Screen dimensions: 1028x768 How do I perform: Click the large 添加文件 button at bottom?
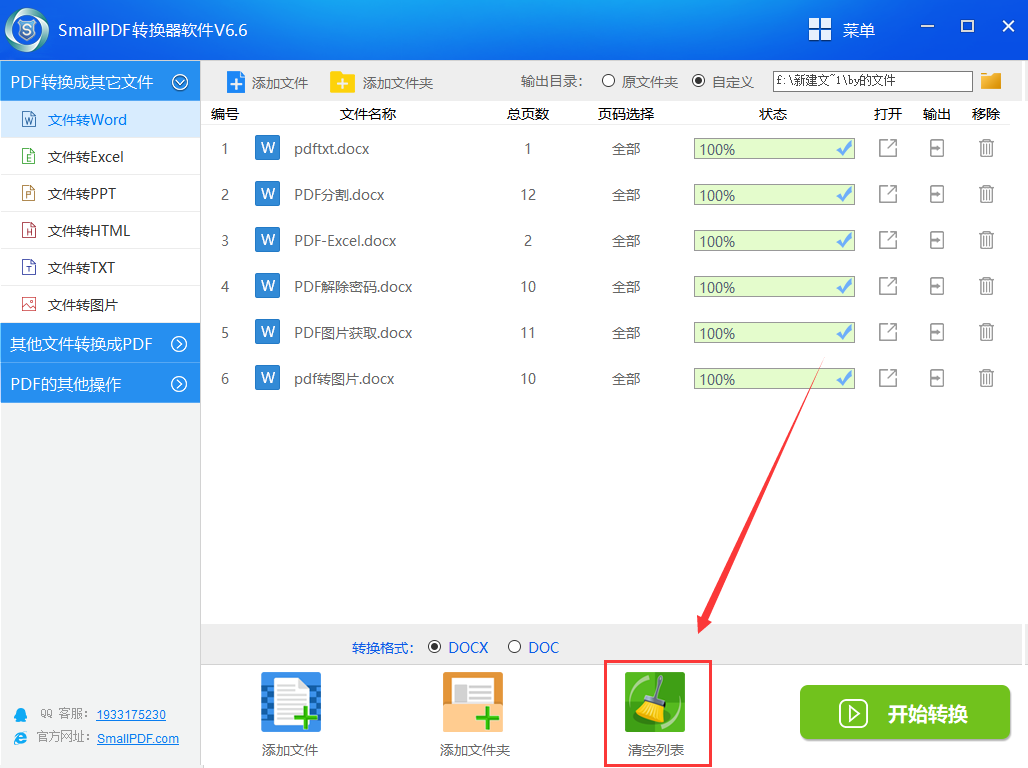[290, 714]
